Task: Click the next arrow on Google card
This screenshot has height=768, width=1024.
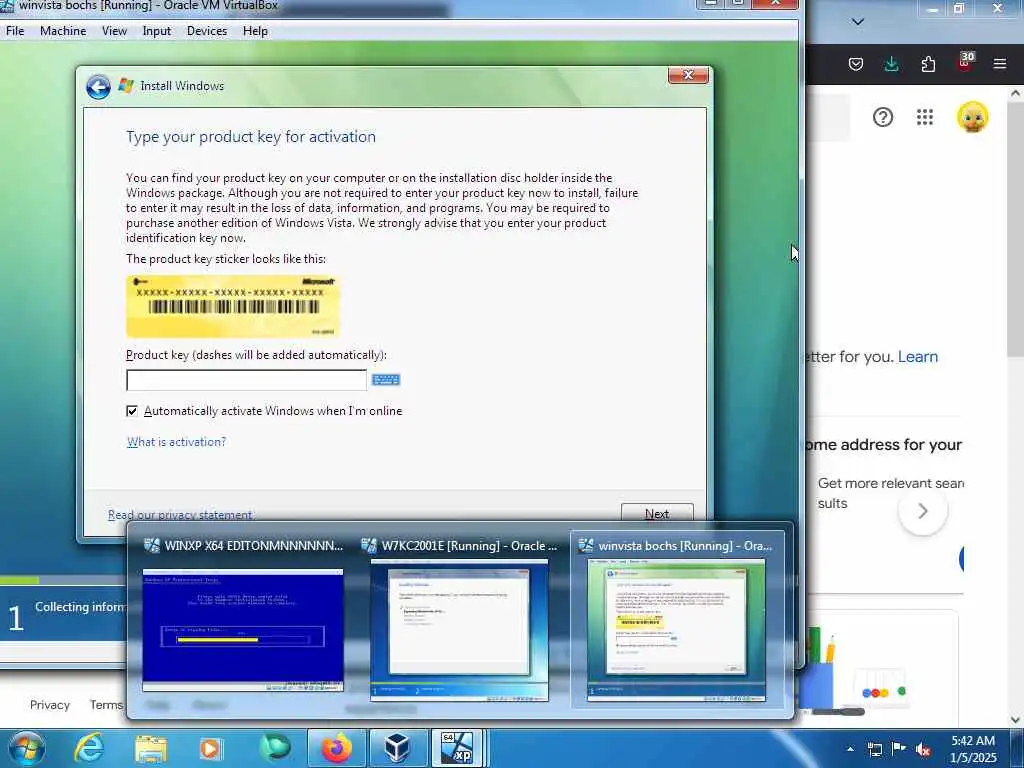Action: pos(922,511)
